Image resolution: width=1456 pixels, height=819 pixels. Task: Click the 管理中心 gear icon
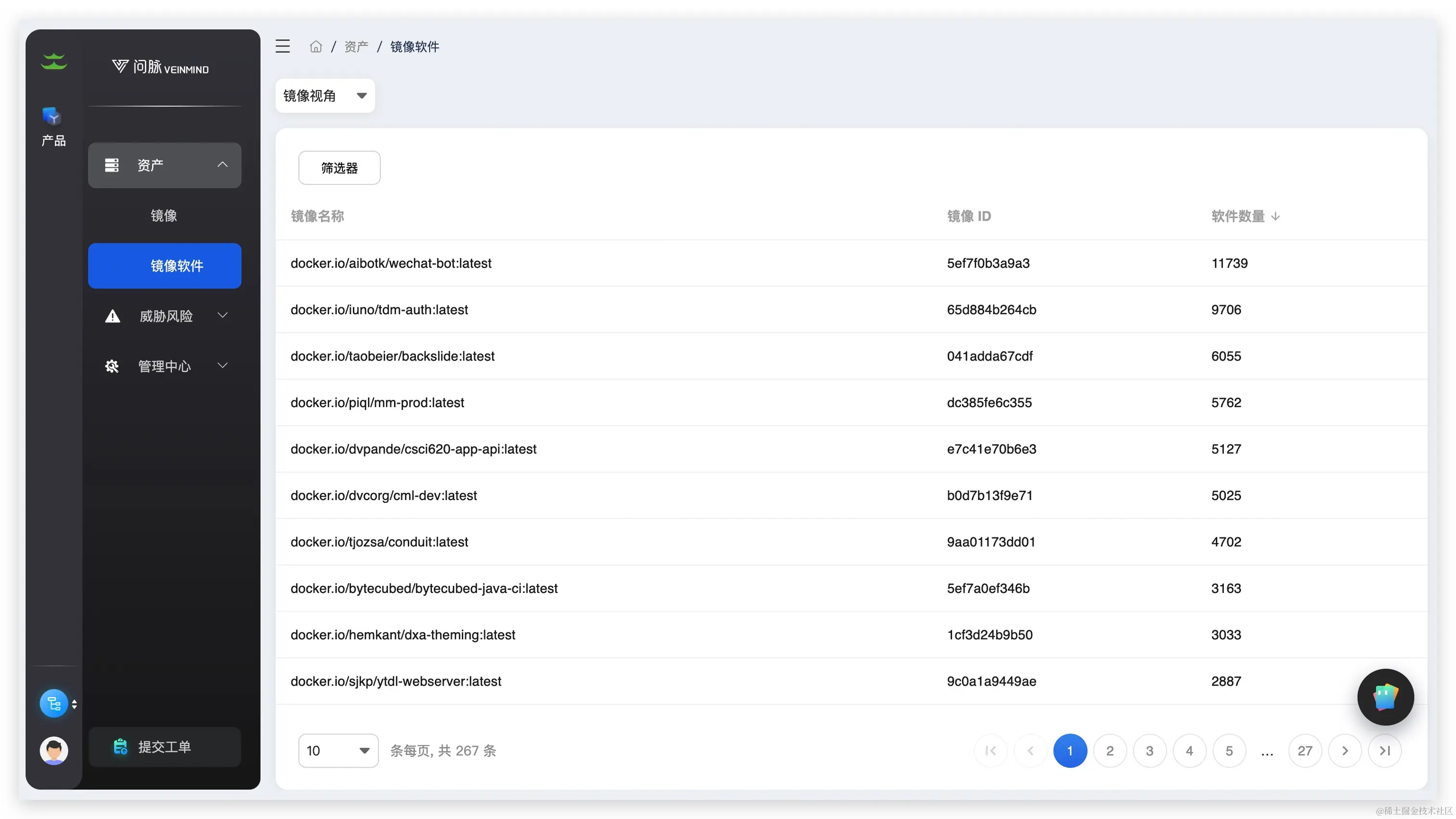click(111, 366)
